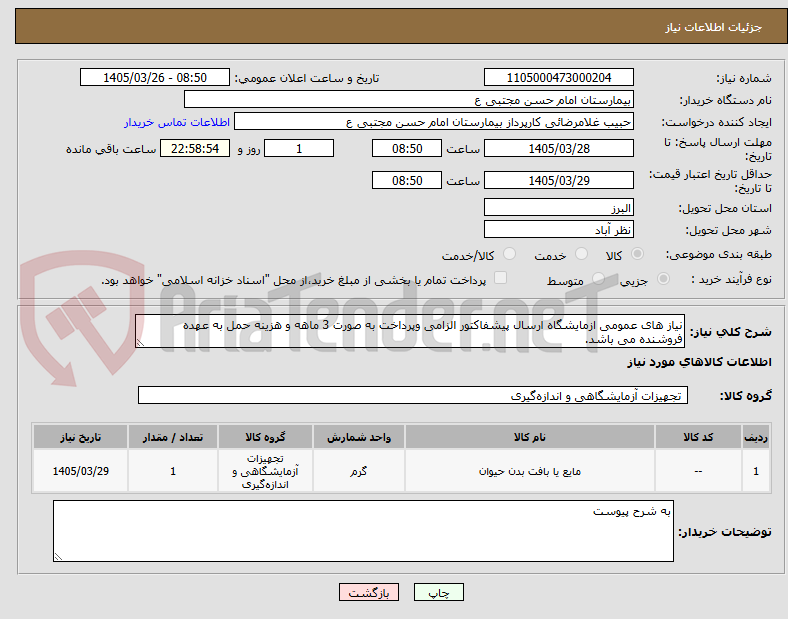Click the goods group تجهیزات آزمایشگاهی field
This screenshot has height=619, width=788.
tap(413, 395)
